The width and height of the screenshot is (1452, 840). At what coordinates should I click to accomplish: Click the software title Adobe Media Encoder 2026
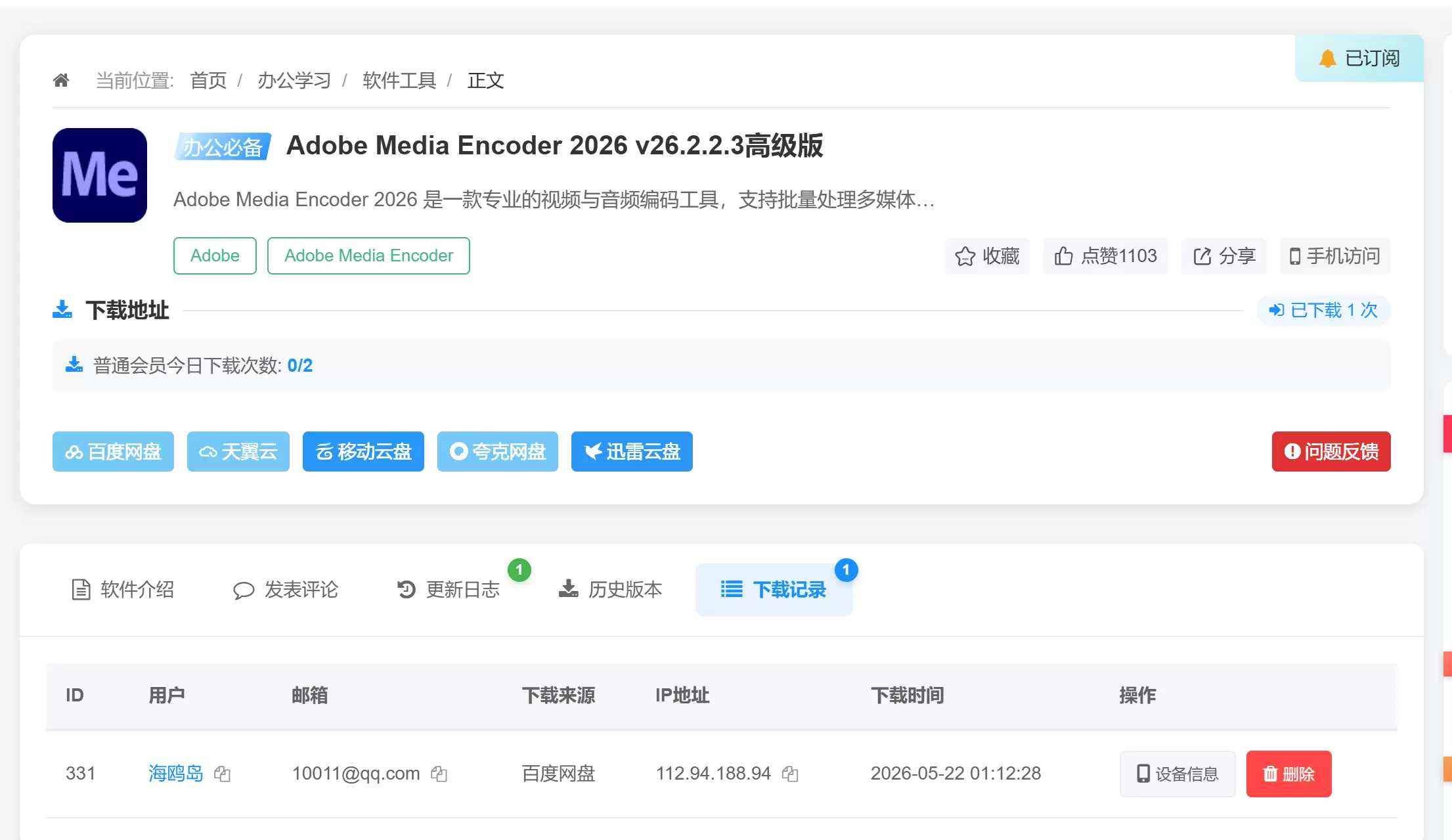coord(554,146)
